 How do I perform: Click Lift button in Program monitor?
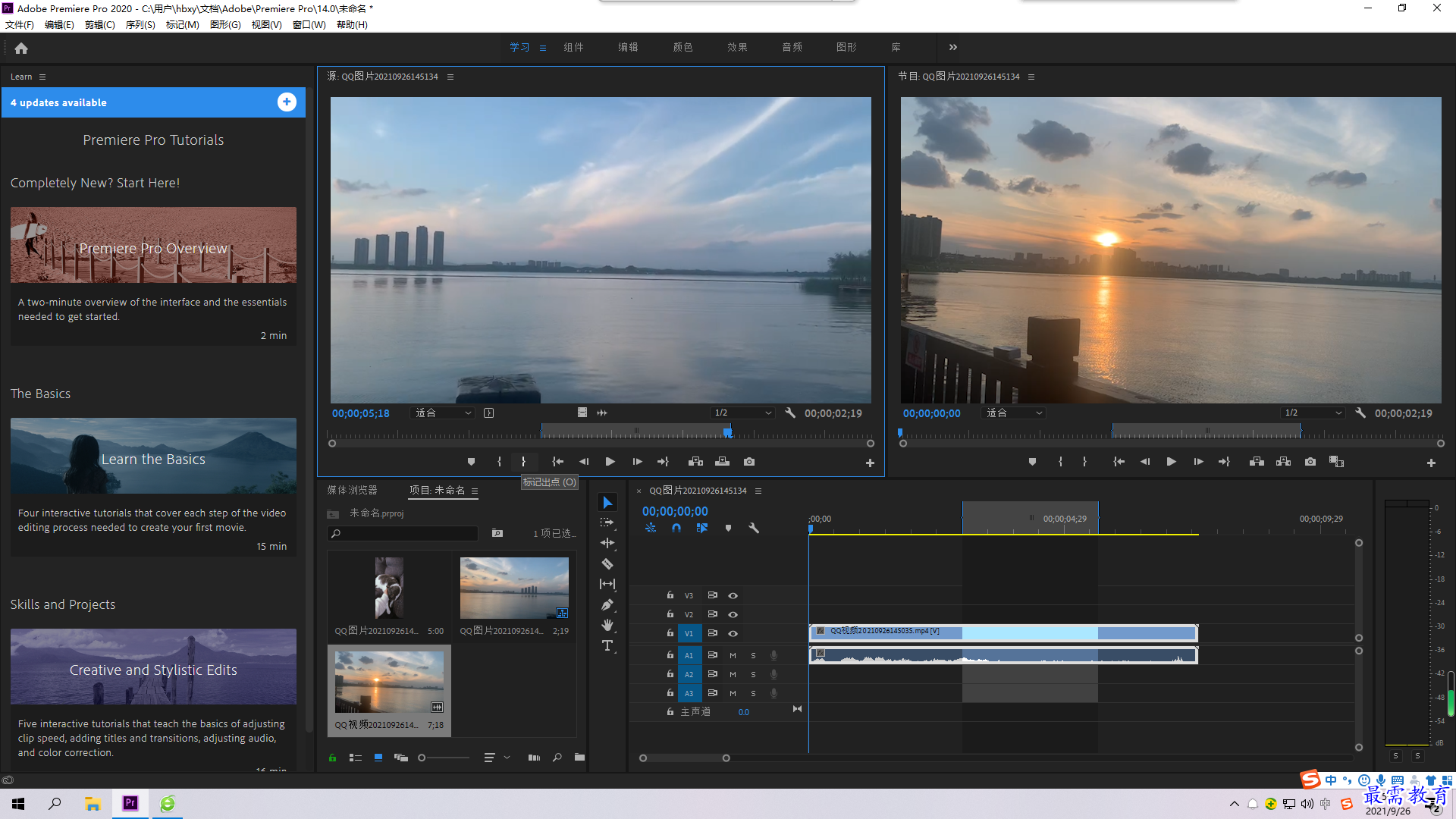pyautogui.click(x=1257, y=462)
